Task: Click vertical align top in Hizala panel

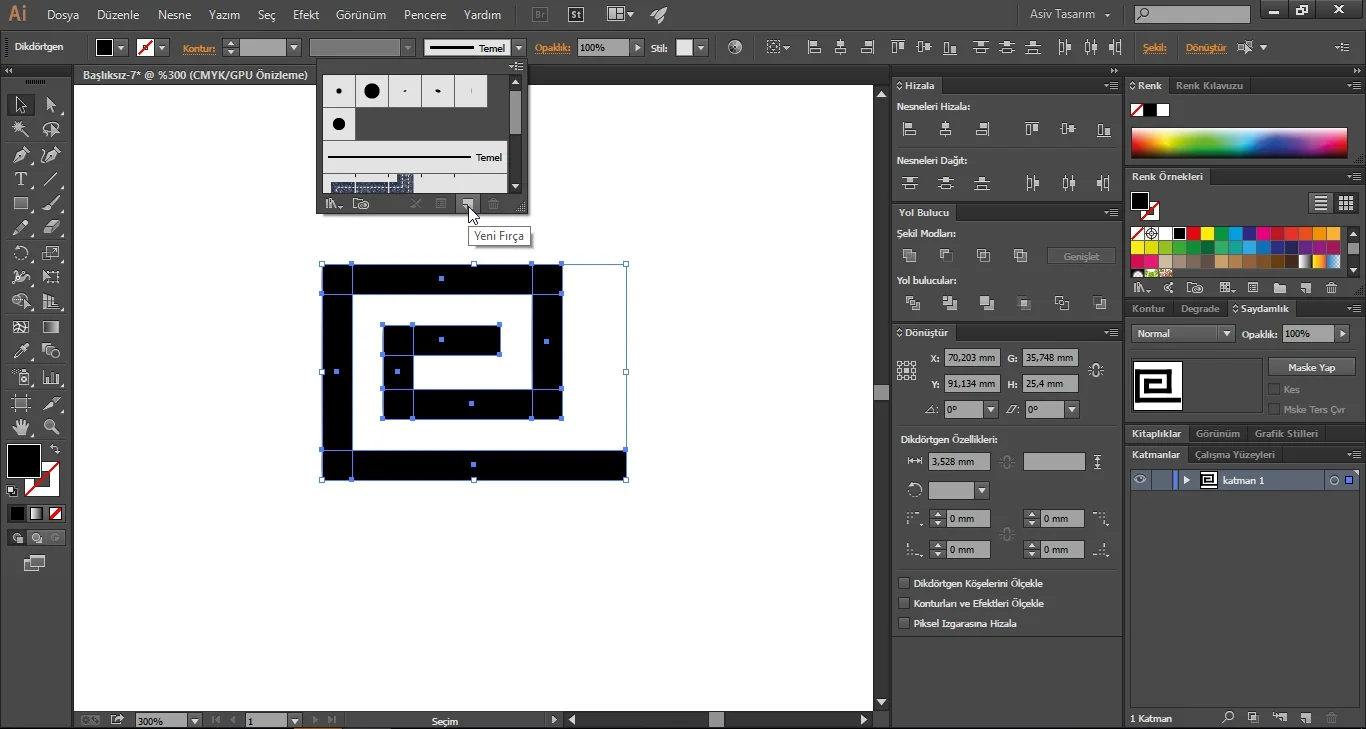Action: pyautogui.click(x=1032, y=129)
